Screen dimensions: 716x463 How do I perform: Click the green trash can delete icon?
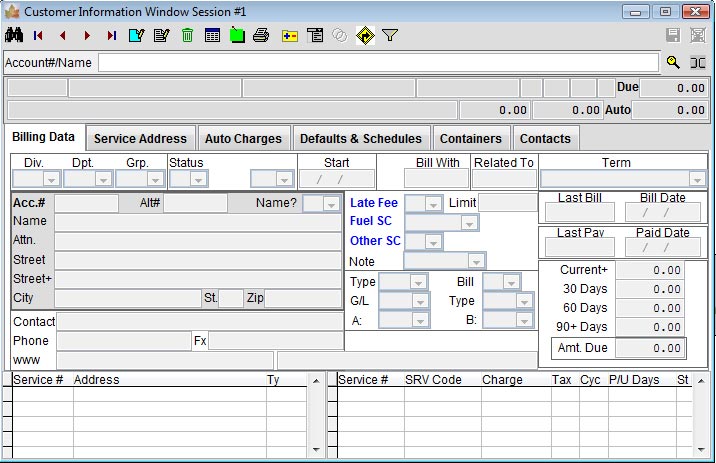point(187,36)
